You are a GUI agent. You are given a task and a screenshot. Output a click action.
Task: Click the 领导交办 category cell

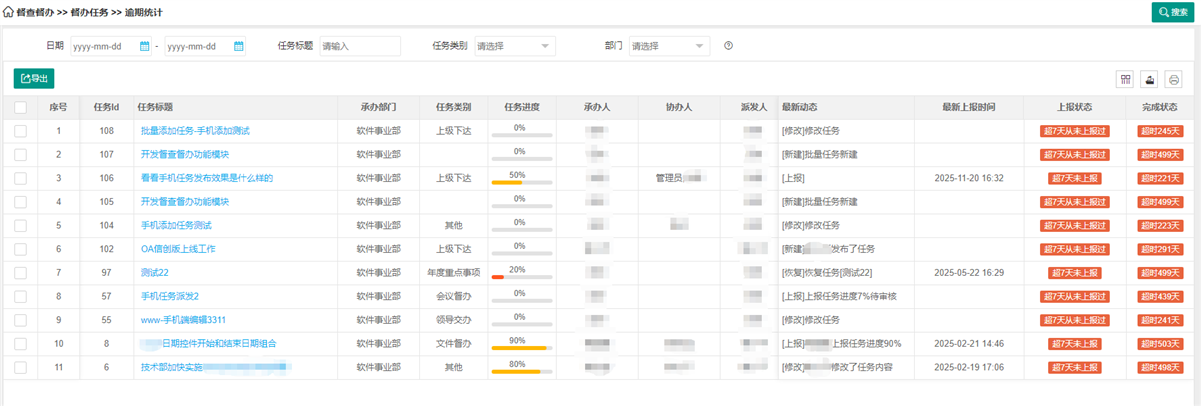click(x=453, y=319)
